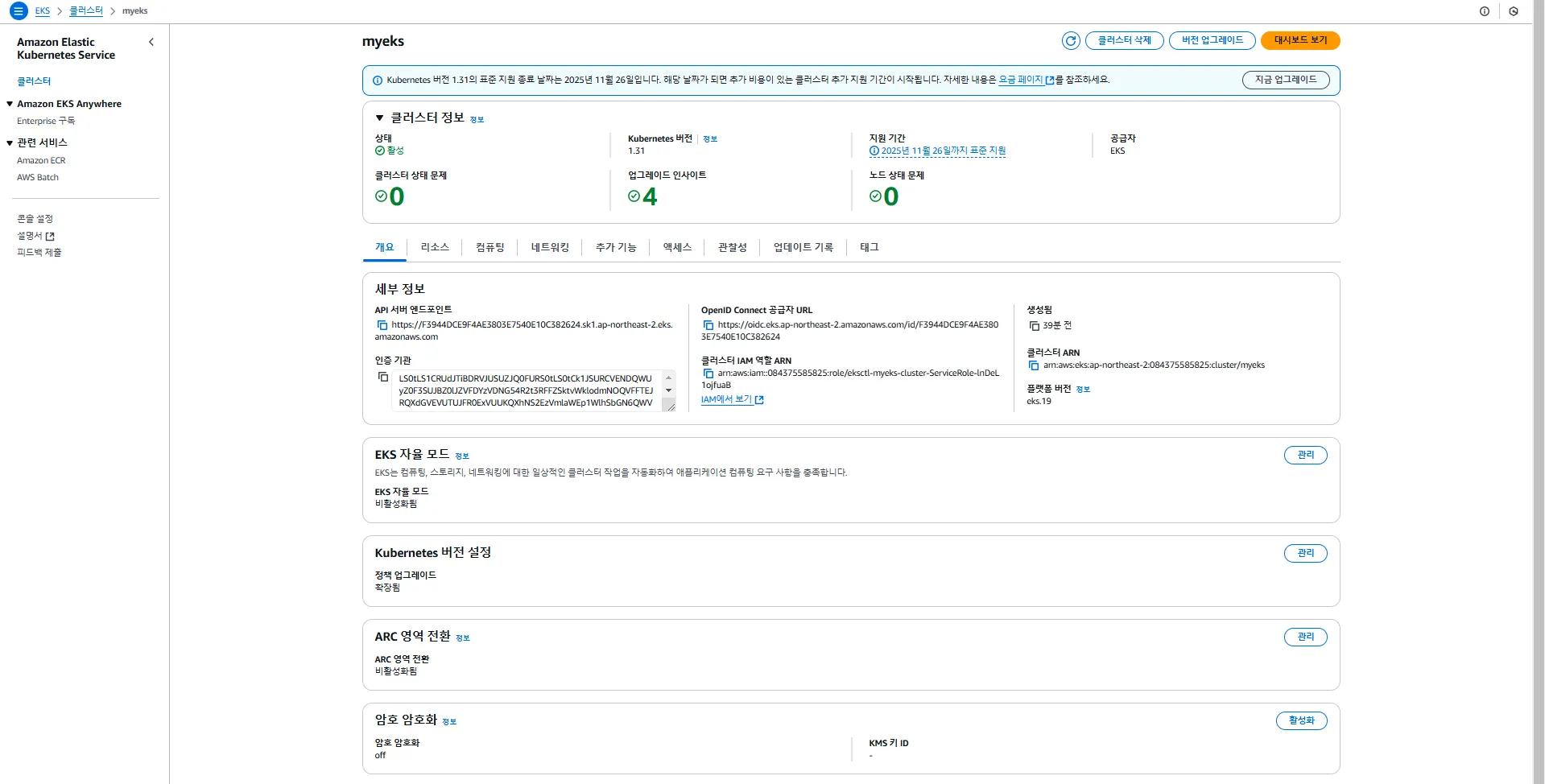Open the 컴퓨팅 tab

click(x=490, y=247)
